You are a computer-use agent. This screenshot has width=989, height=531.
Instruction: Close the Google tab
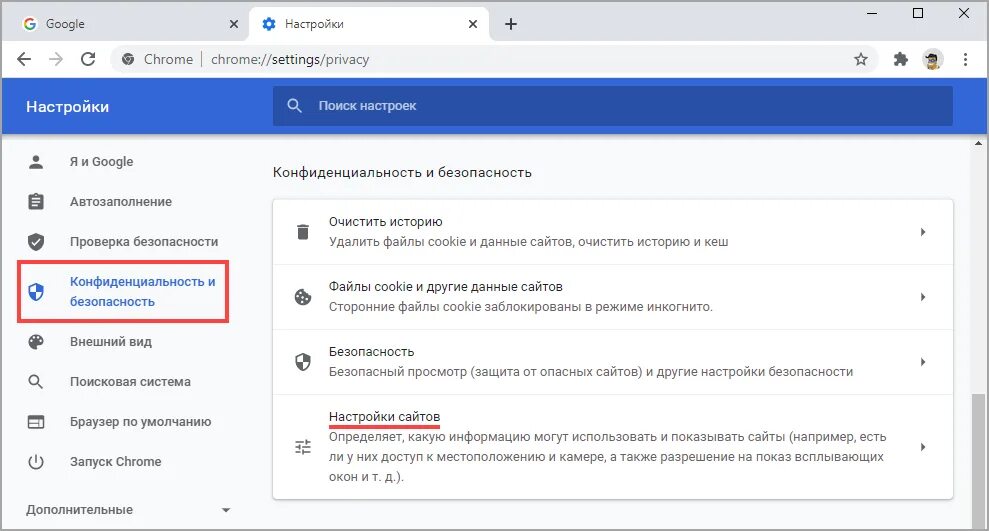pyautogui.click(x=234, y=24)
